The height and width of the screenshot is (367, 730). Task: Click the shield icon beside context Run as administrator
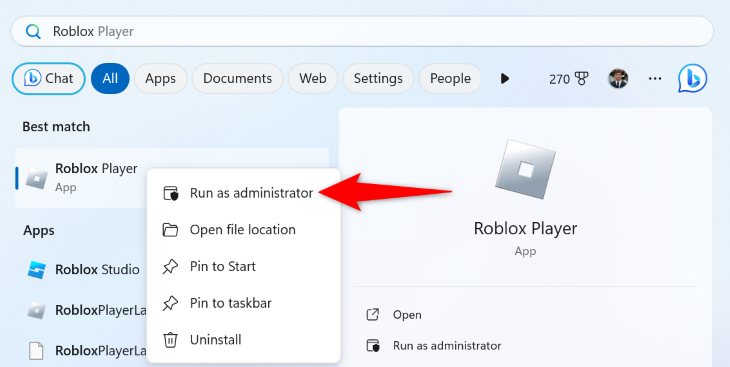coord(170,193)
